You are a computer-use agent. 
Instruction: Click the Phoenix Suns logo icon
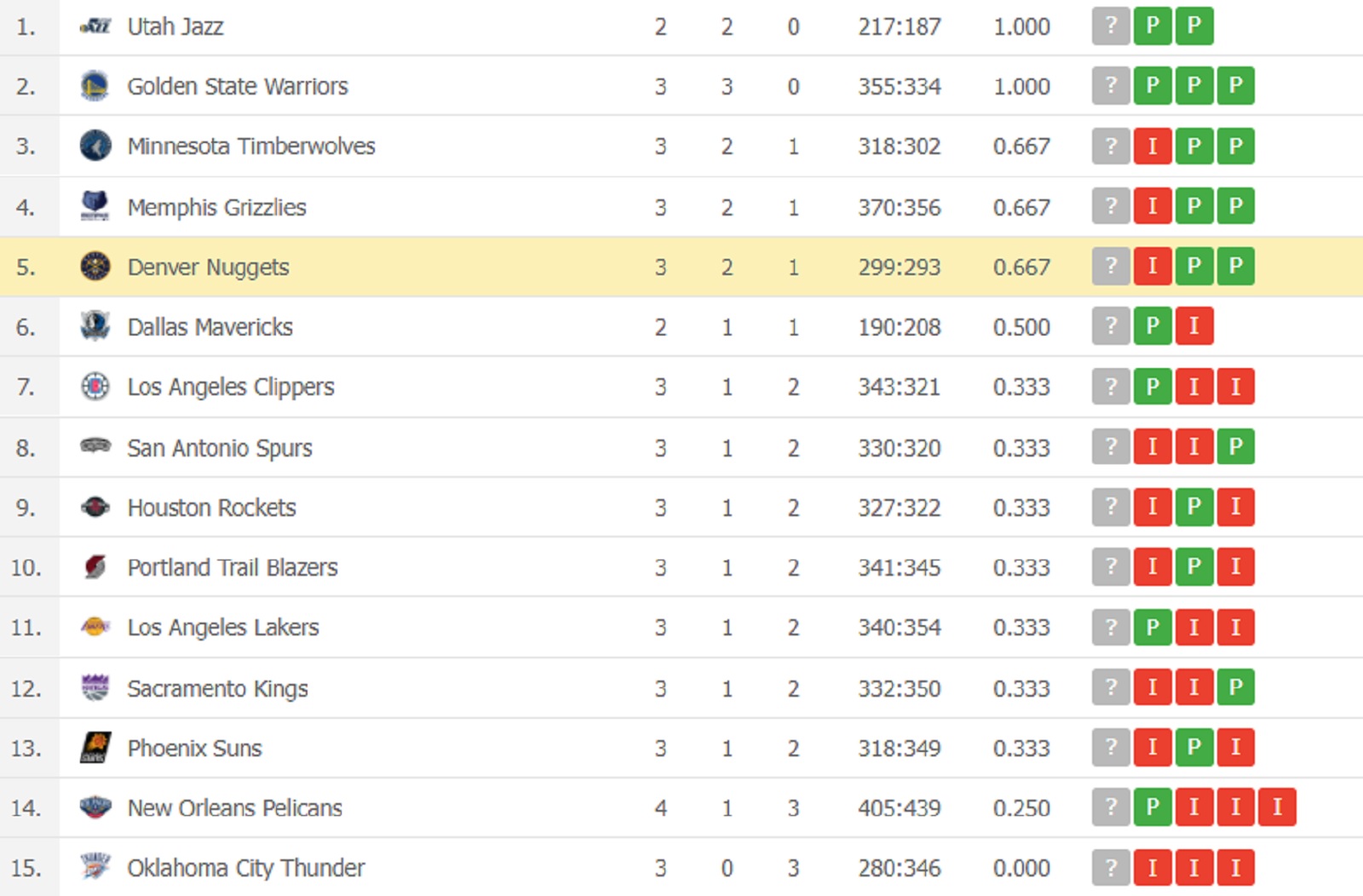[95, 748]
